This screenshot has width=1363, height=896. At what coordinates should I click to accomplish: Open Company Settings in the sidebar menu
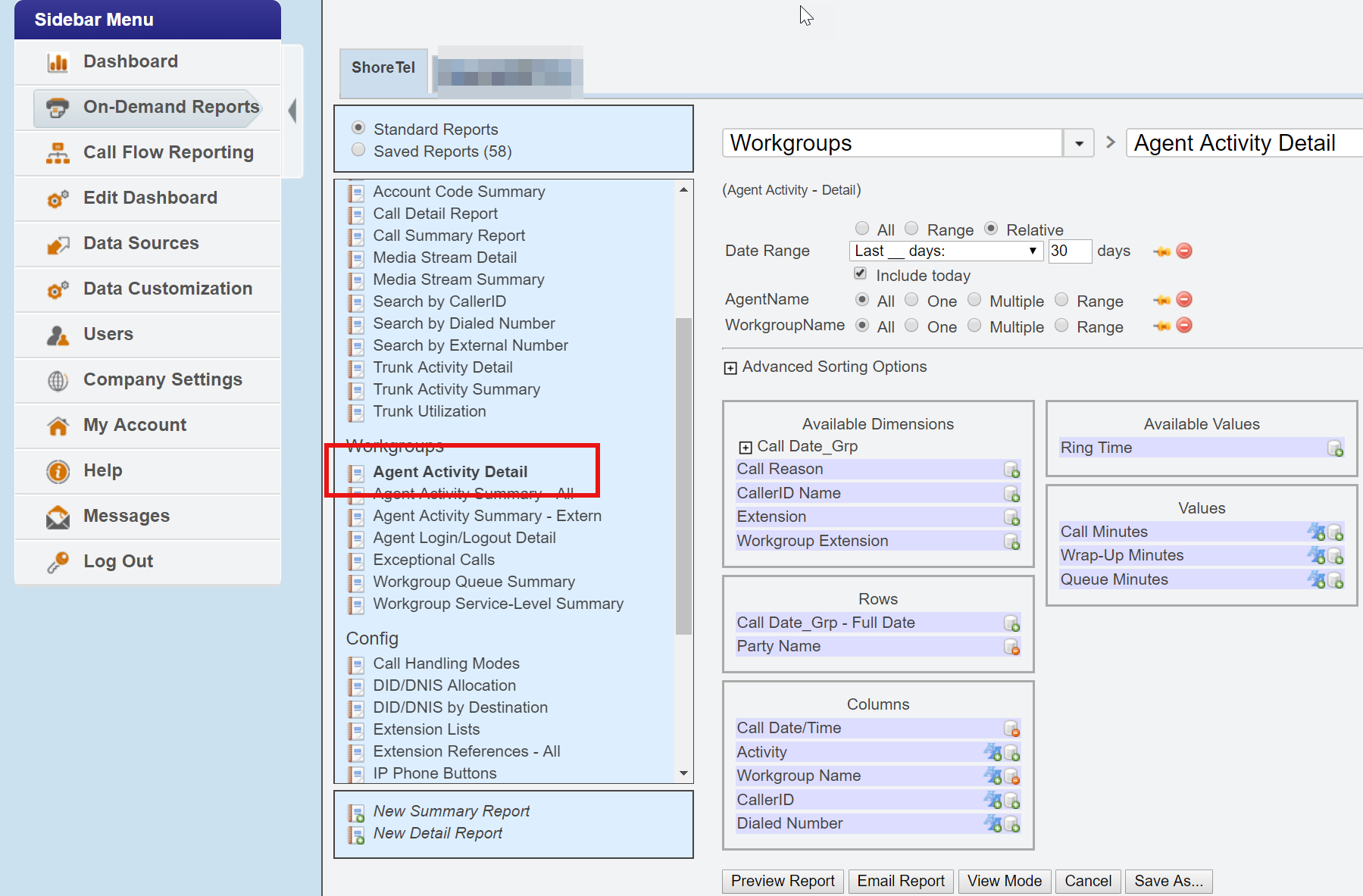(x=162, y=379)
